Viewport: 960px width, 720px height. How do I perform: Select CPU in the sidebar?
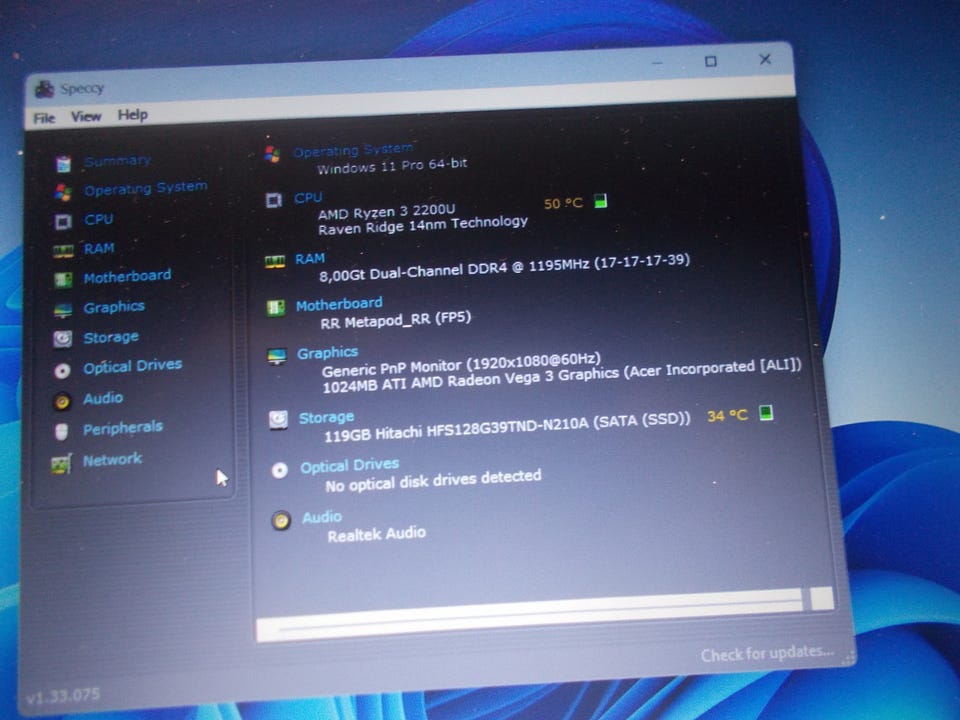(99, 219)
